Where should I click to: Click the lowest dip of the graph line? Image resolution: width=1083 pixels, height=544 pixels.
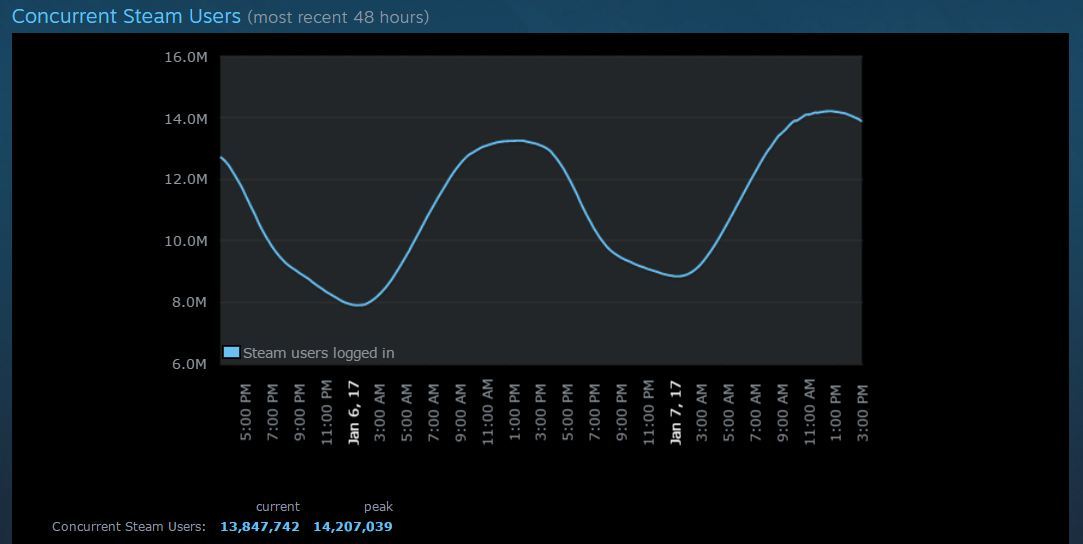click(x=357, y=305)
